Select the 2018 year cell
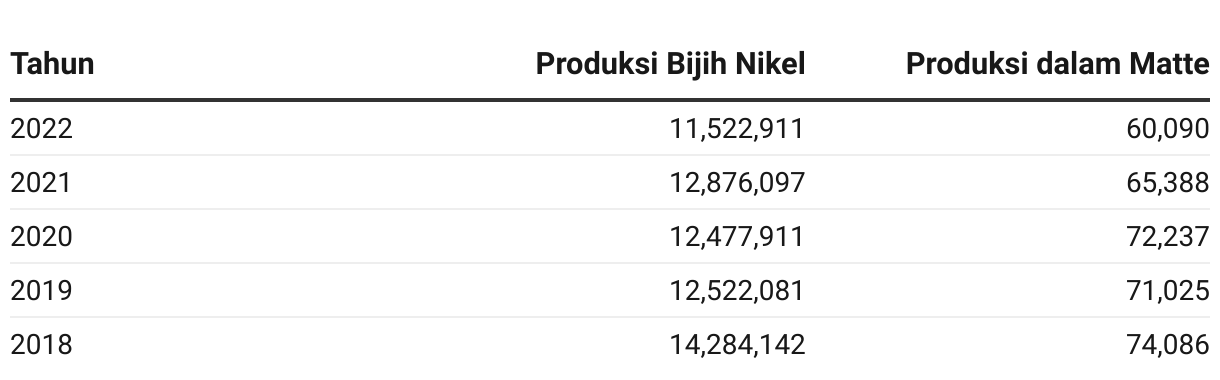Image resolution: width=1220 pixels, height=380 pixels. pos(41,345)
